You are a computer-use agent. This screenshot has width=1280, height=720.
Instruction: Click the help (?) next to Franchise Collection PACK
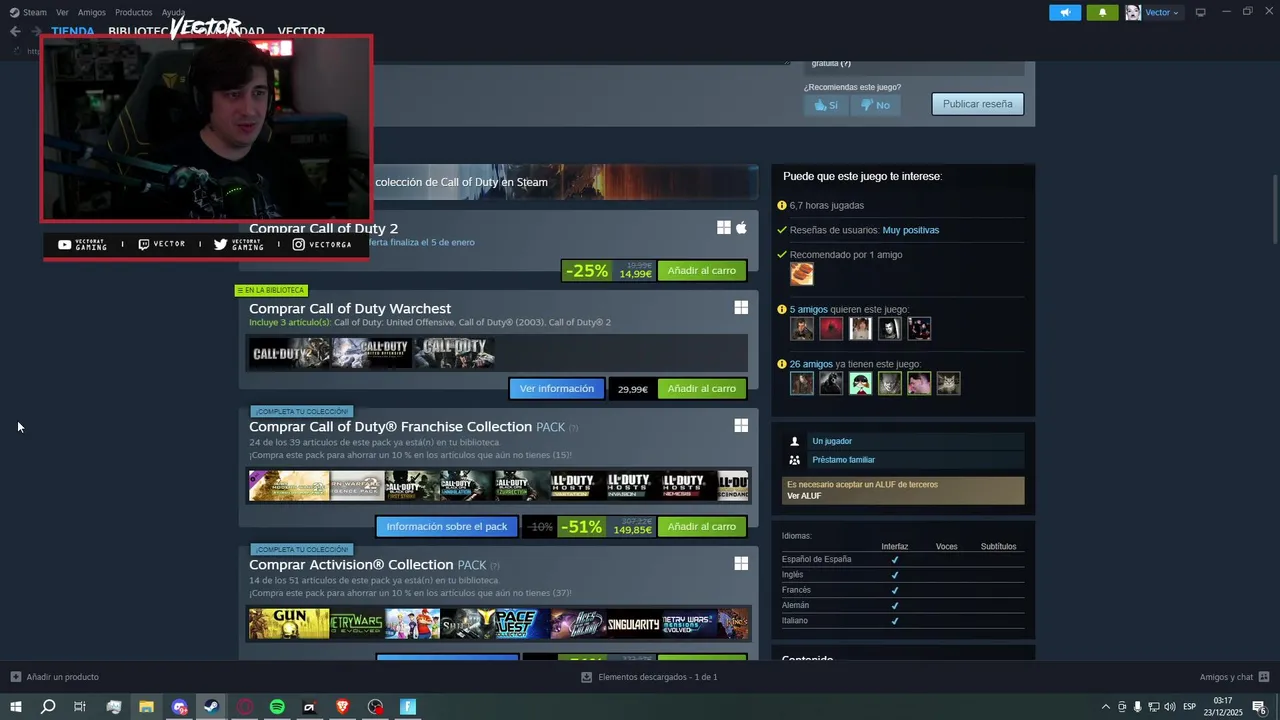[x=573, y=428]
